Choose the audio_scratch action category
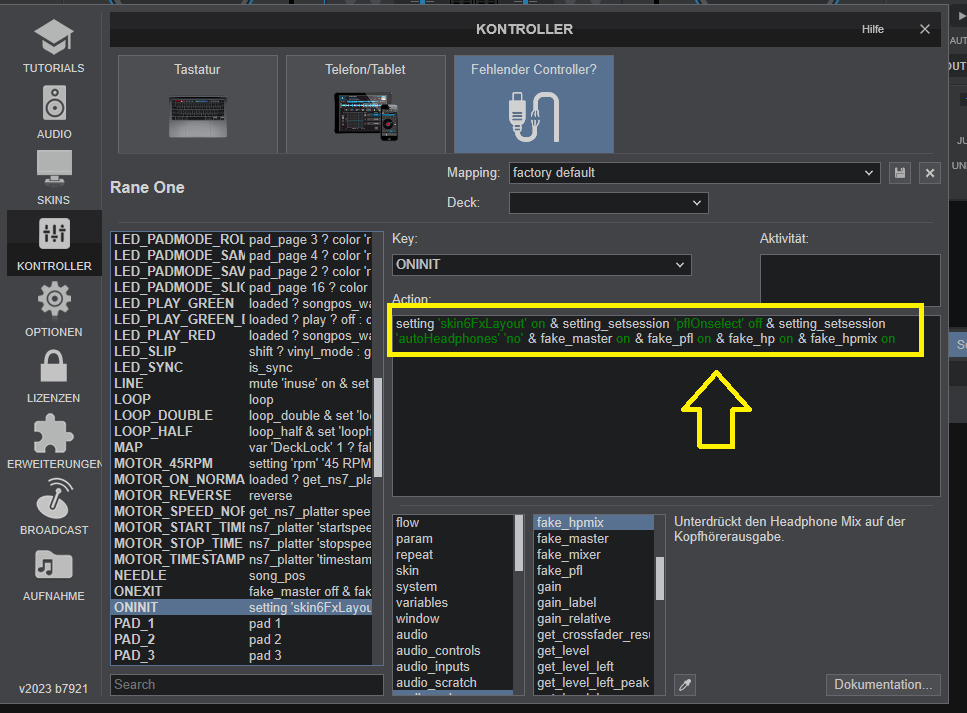Viewport: 967px width, 713px height. [453, 683]
